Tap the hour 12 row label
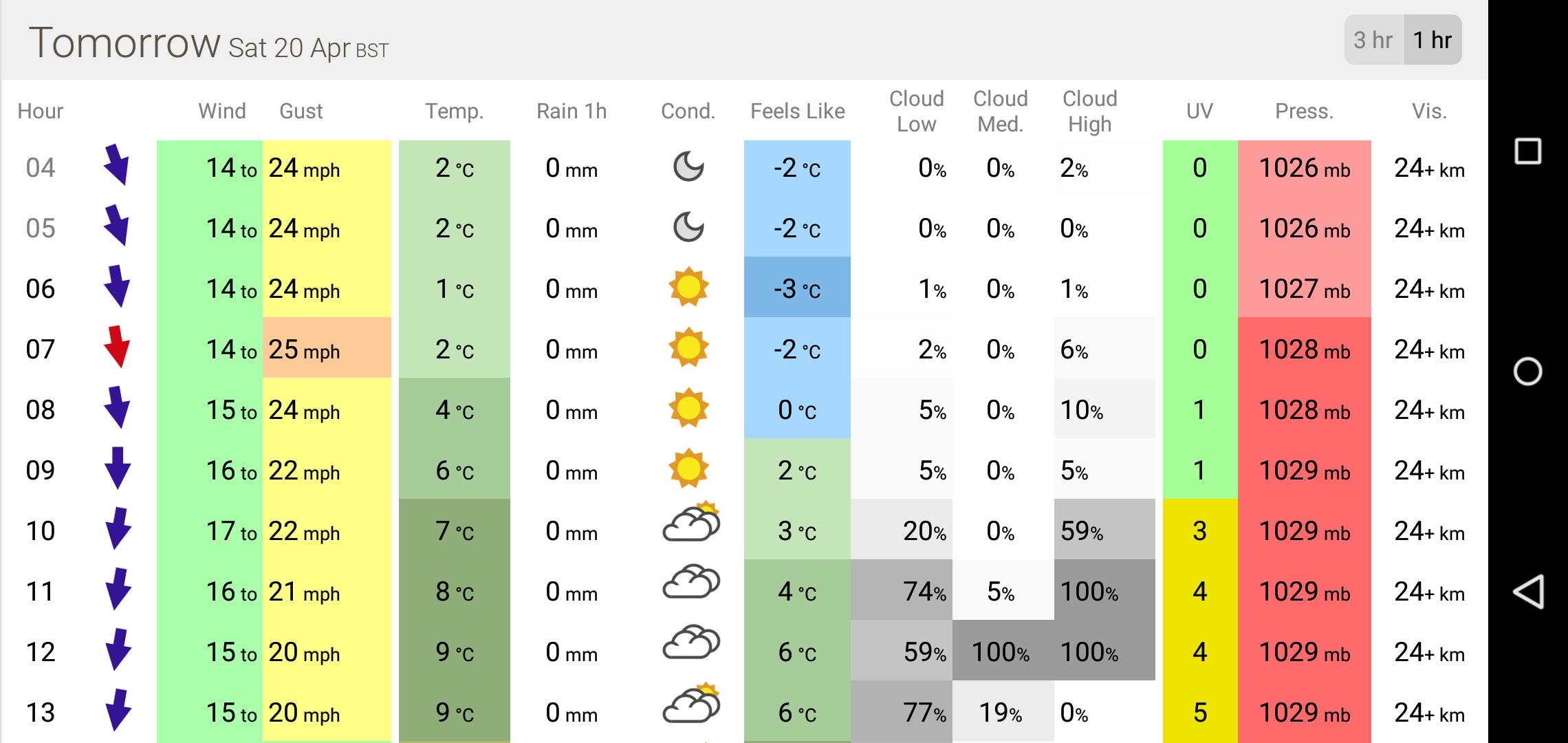The width and height of the screenshot is (1568, 743). pos(41,652)
